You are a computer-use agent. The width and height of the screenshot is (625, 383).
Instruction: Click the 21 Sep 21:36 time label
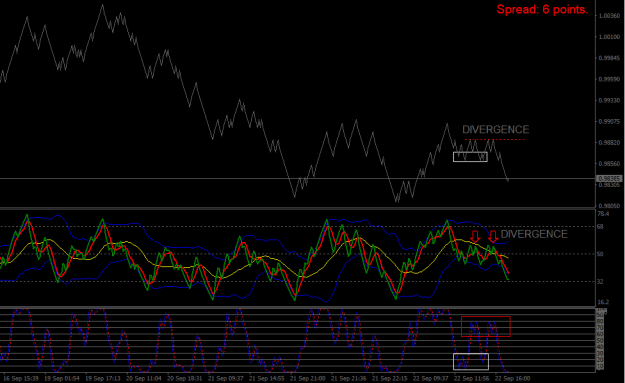coord(348,378)
